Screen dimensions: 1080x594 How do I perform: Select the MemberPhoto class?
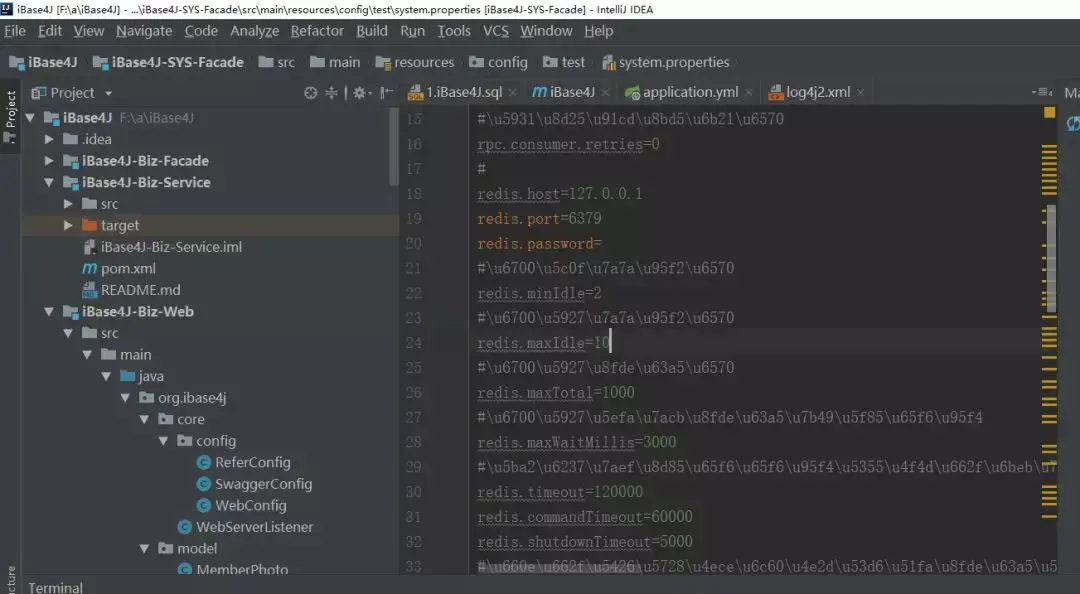[233, 569]
